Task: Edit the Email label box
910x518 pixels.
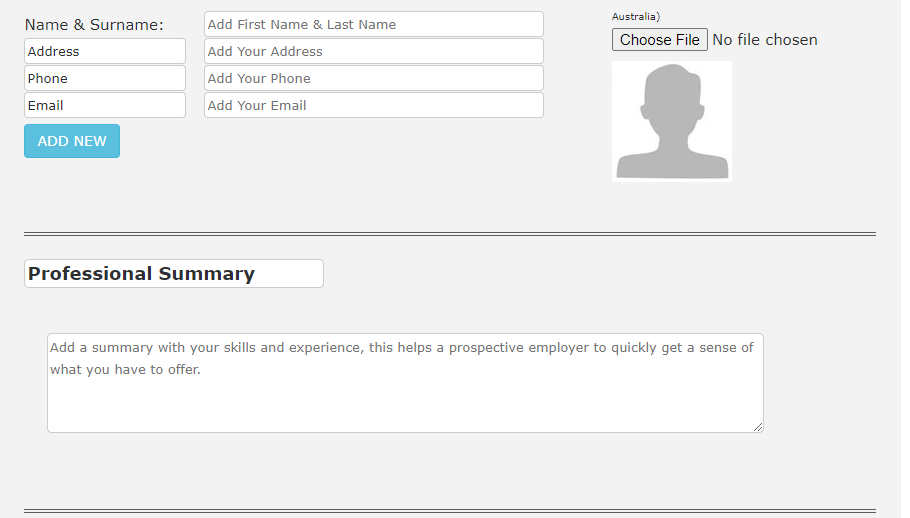Action: pyautogui.click(x=105, y=105)
